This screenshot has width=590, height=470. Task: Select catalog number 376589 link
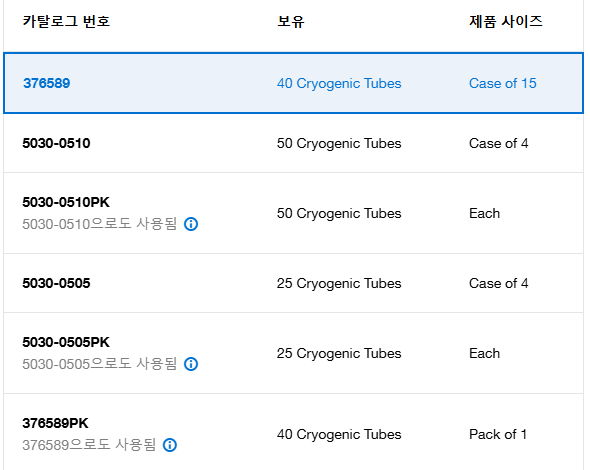pyautogui.click(x=47, y=83)
